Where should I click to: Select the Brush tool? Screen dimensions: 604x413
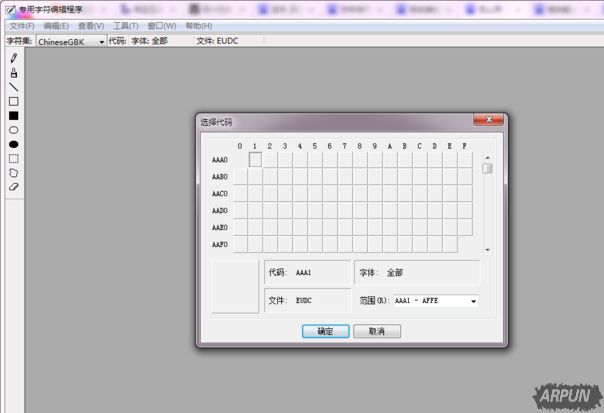pyautogui.click(x=14, y=72)
